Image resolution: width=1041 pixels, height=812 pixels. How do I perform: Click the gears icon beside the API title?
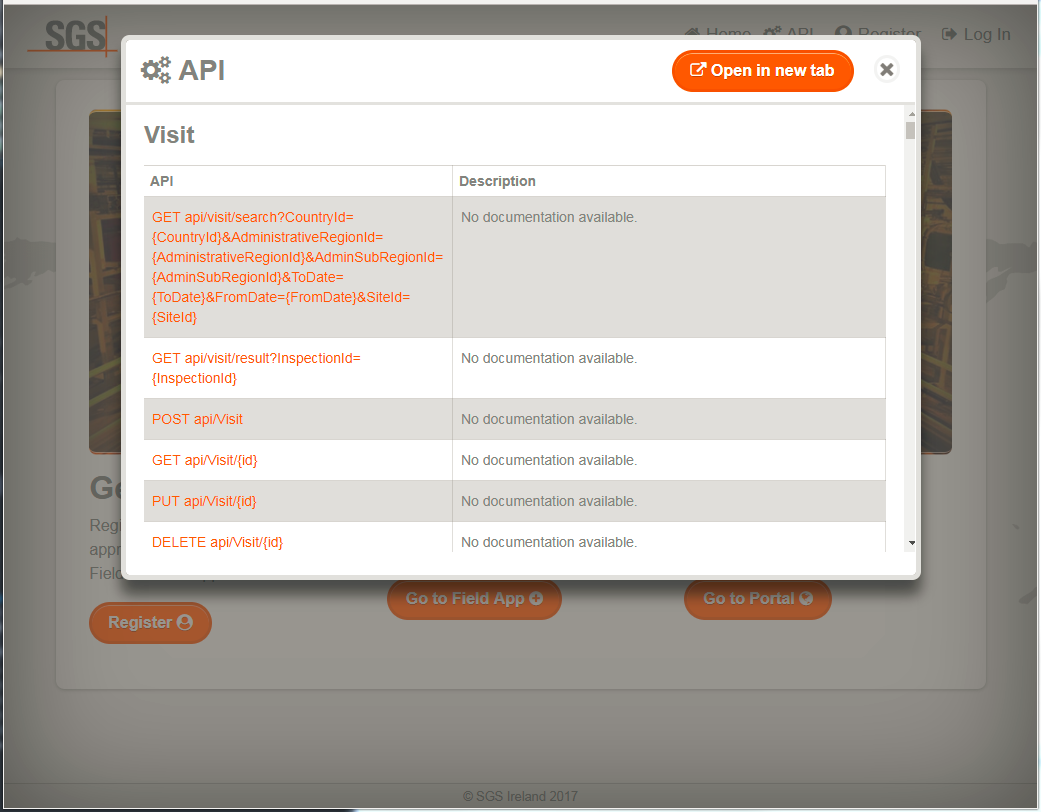(x=155, y=70)
